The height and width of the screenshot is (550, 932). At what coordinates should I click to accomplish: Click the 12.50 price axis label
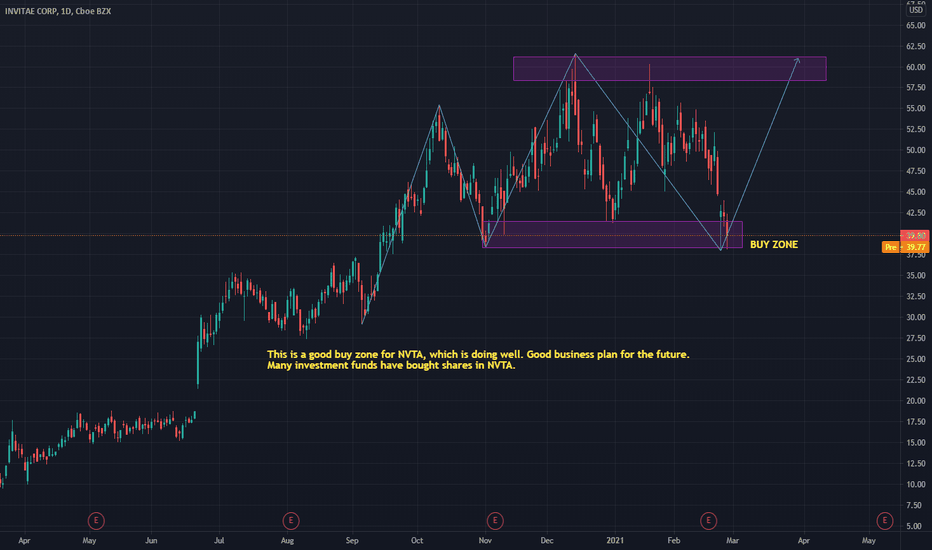point(915,463)
